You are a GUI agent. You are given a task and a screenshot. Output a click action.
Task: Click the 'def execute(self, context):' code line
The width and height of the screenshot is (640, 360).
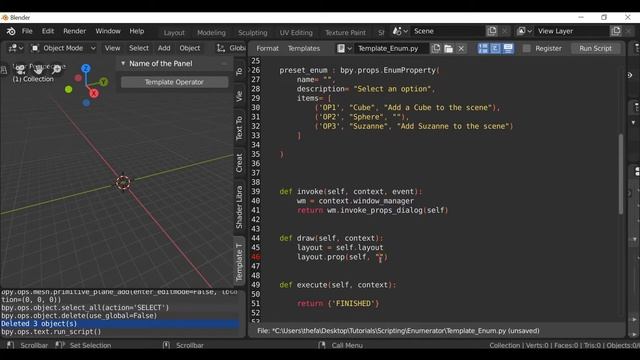point(338,285)
